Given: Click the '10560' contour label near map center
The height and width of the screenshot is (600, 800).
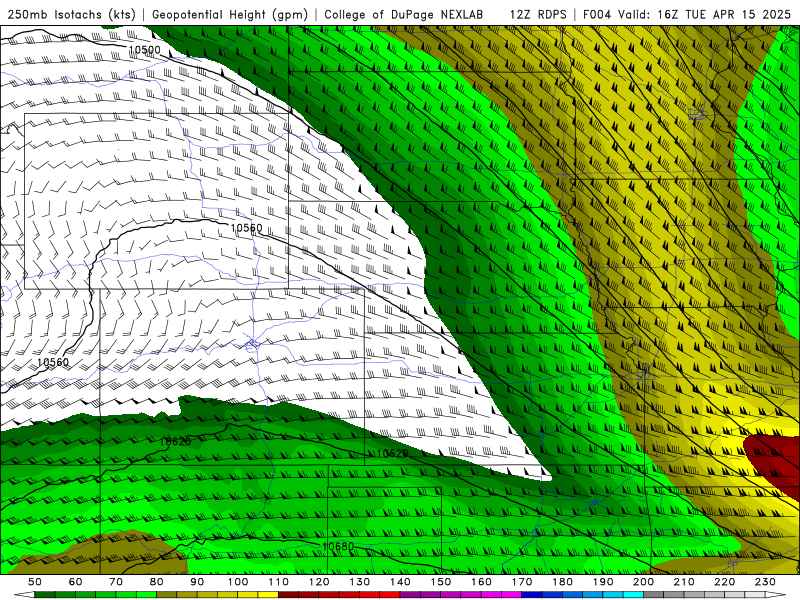Looking at the screenshot, I should 246,228.
